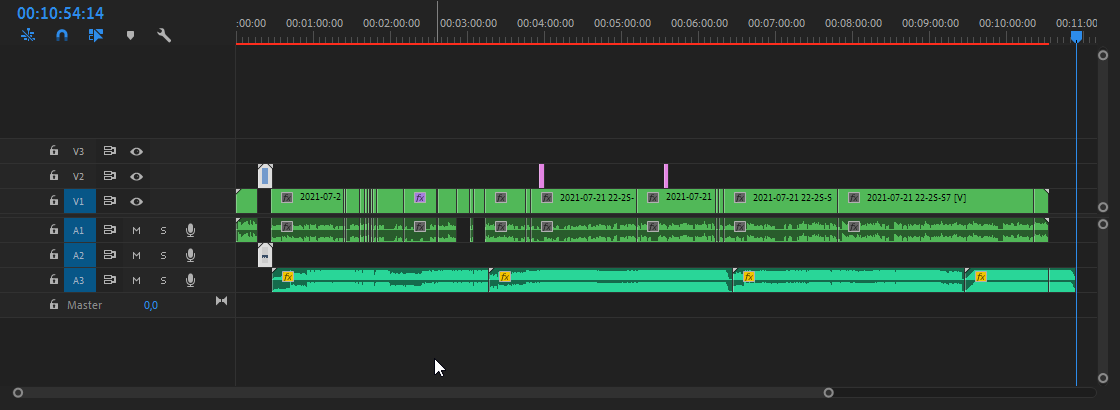
Task: Add a marker with the marker icon
Action: click(130, 35)
